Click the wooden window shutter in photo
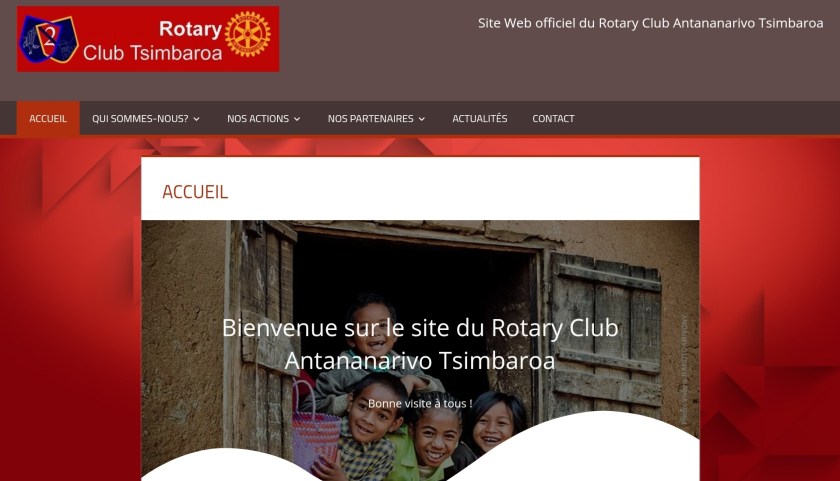This screenshot has width=840, height=481. coord(606,337)
